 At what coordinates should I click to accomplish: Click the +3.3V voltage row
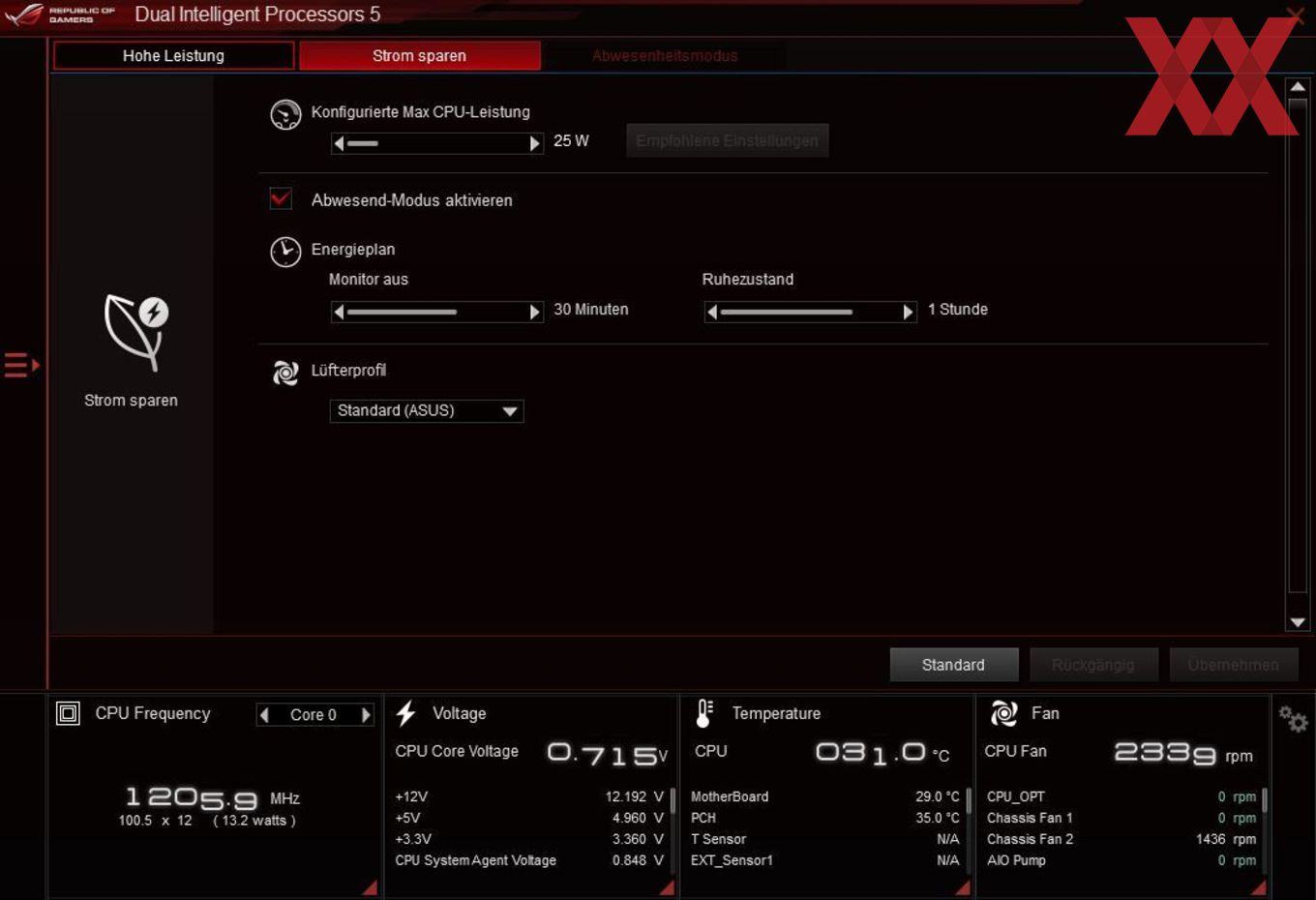(529, 839)
